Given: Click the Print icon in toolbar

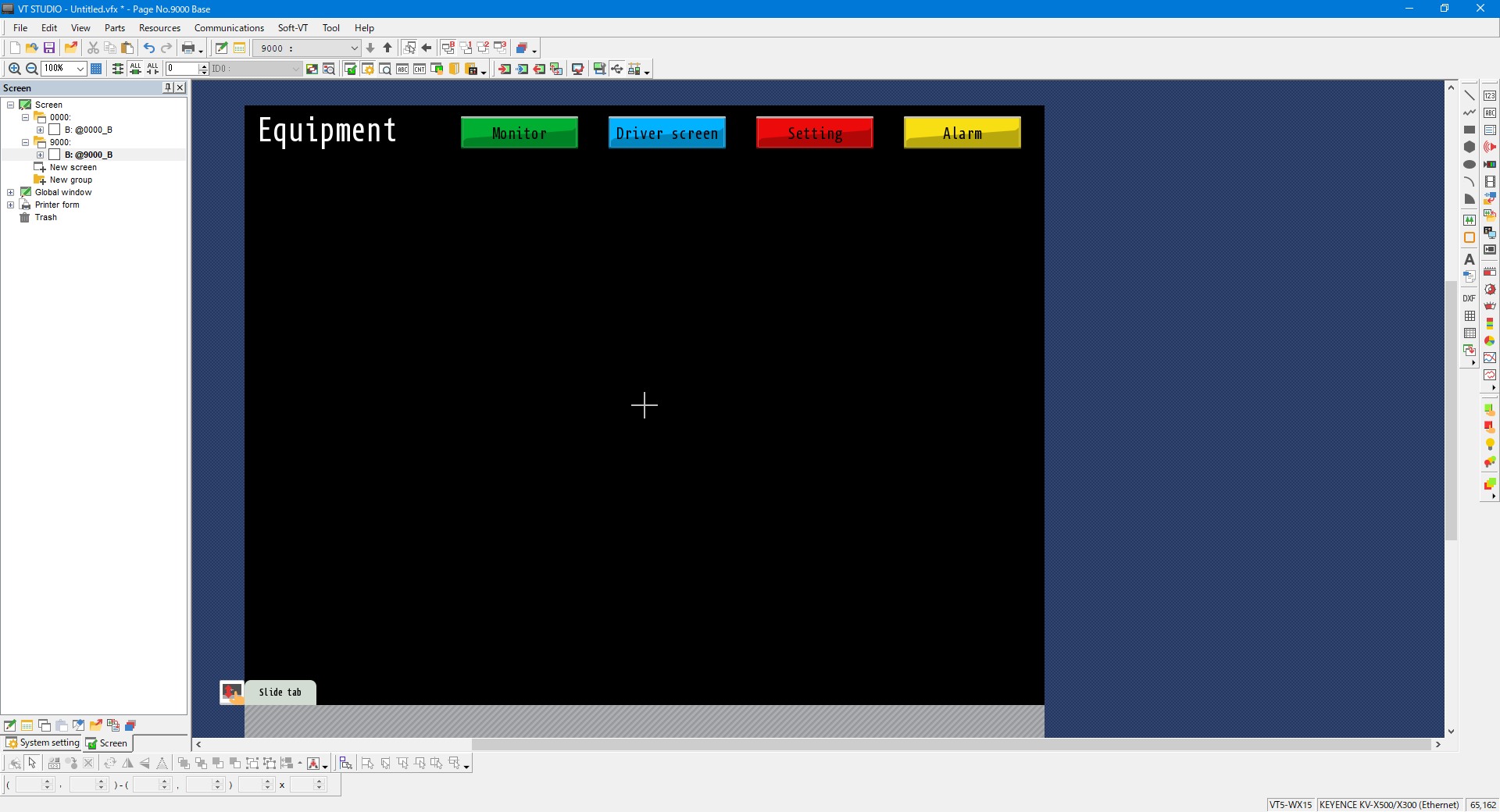Looking at the screenshot, I should coord(187,48).
